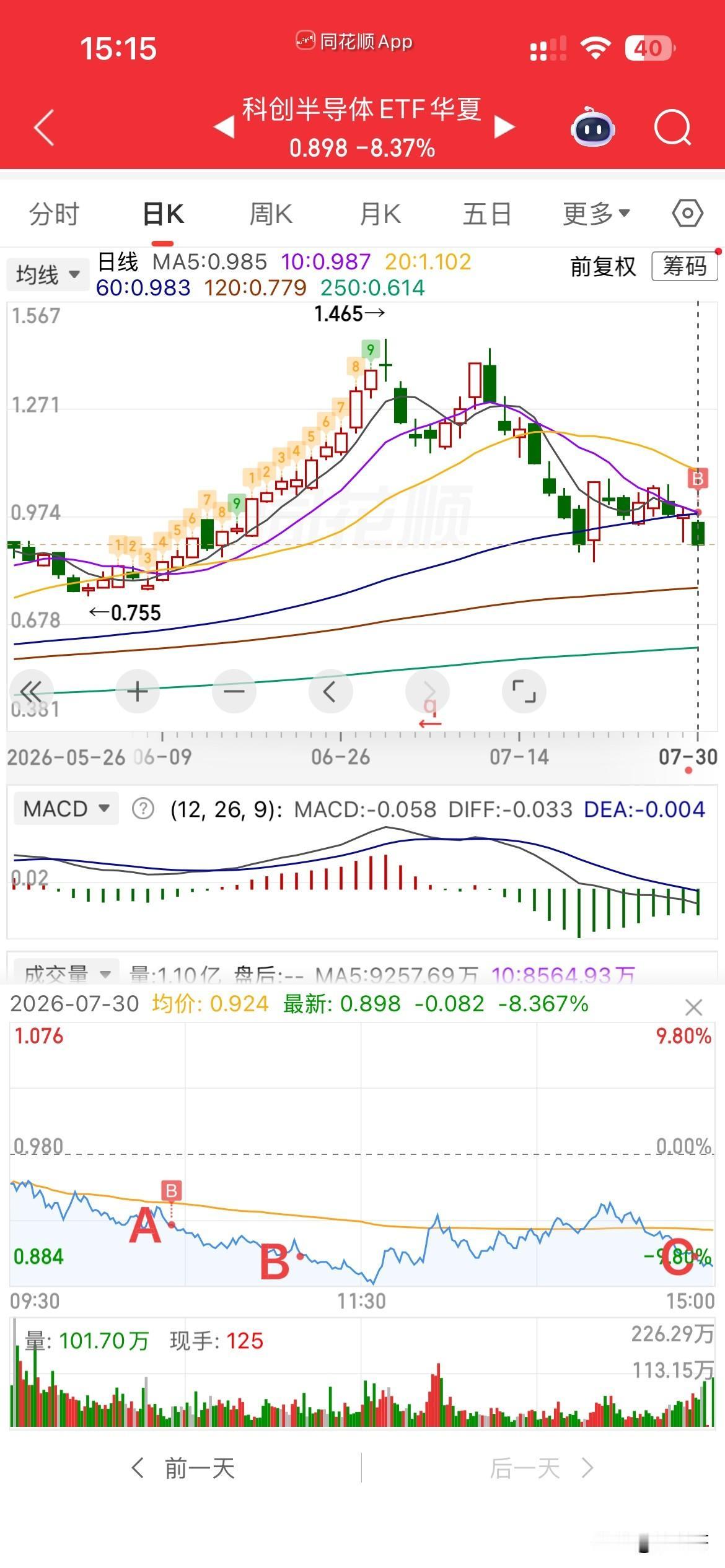
Task: Open the AI robot assistant
Action: pyautogui.click(x=593, y=126)
